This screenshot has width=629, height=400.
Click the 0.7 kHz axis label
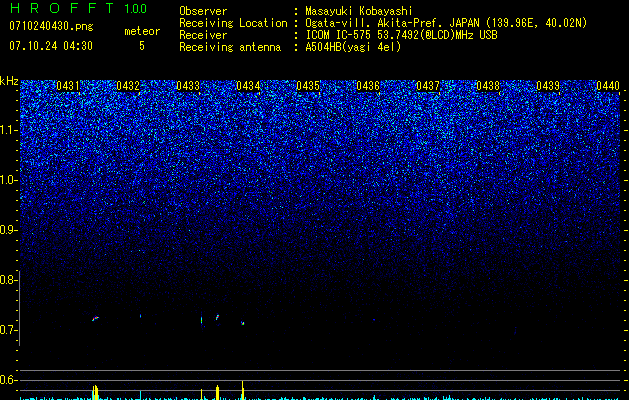tap(8, 330)
